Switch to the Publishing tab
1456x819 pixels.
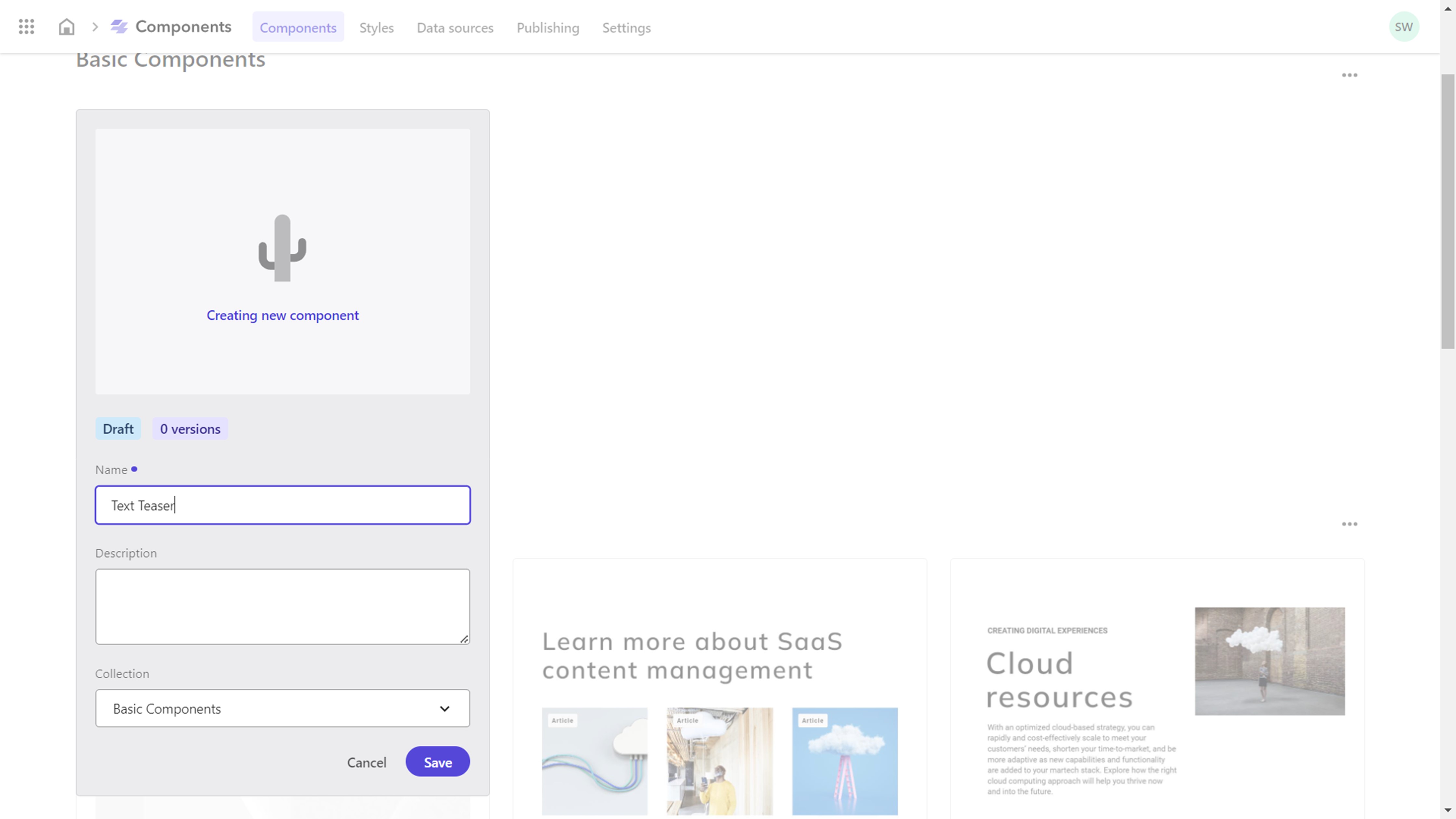(x=547, y=27)
